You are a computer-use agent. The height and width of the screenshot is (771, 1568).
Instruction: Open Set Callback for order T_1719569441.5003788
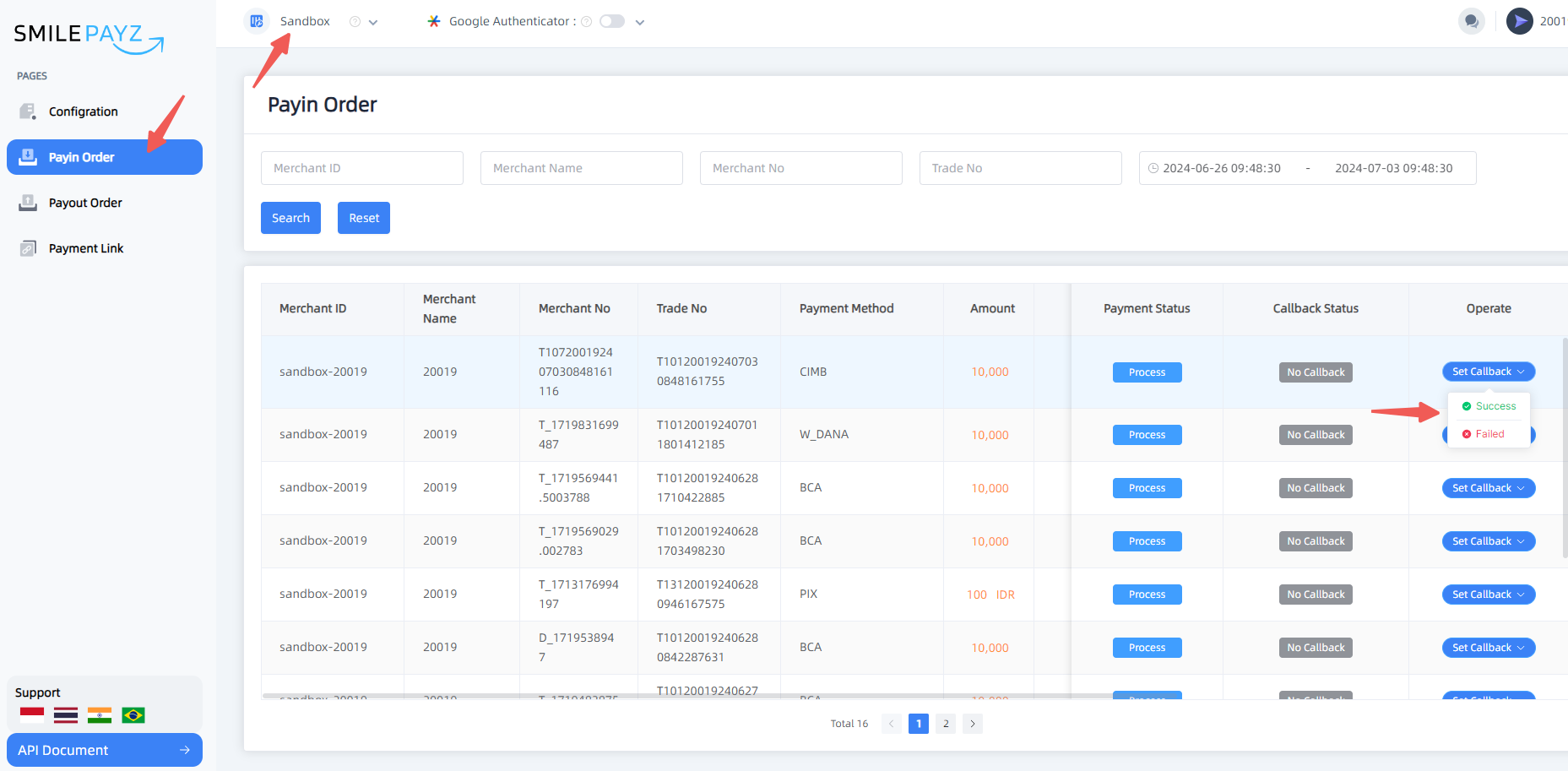[x=1489, y=488]
